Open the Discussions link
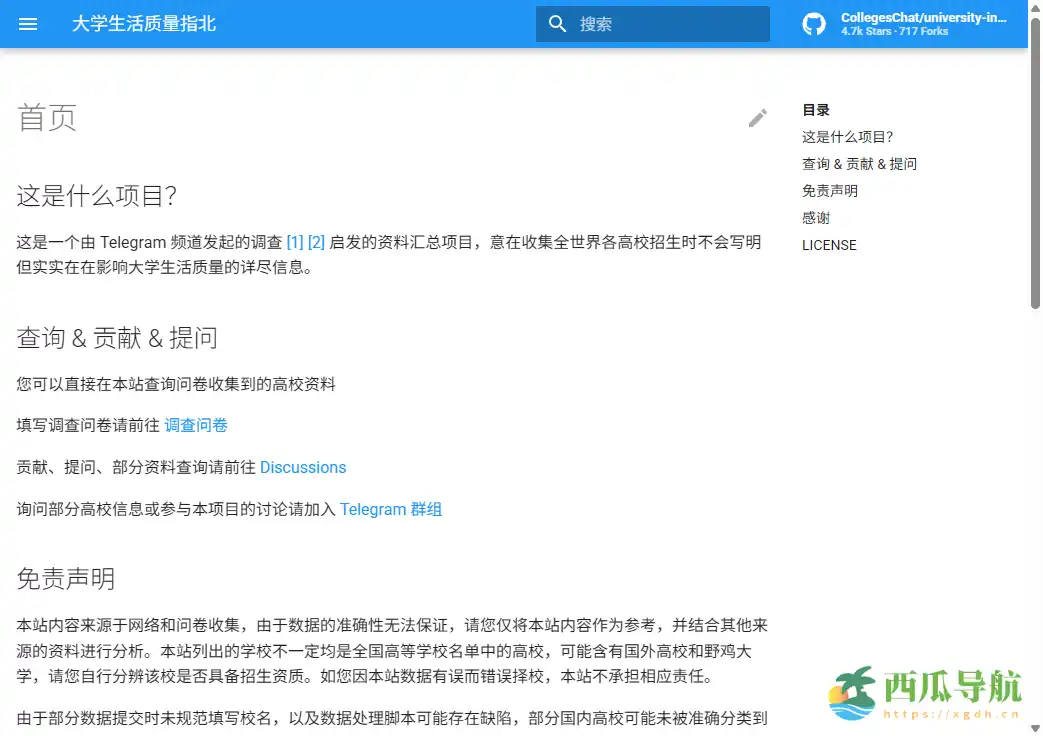1043x736 pixels. [303, 467]
